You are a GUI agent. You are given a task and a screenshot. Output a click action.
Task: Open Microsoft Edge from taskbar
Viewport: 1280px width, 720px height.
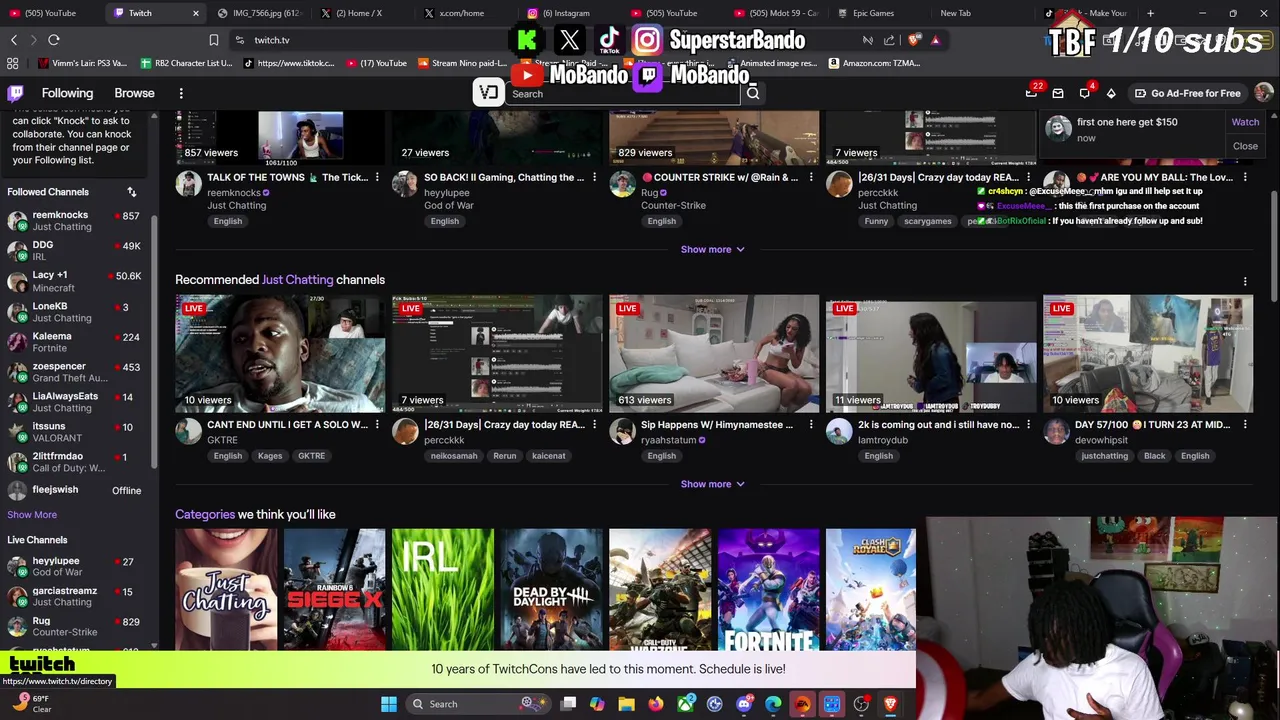[x=773, y=704]
